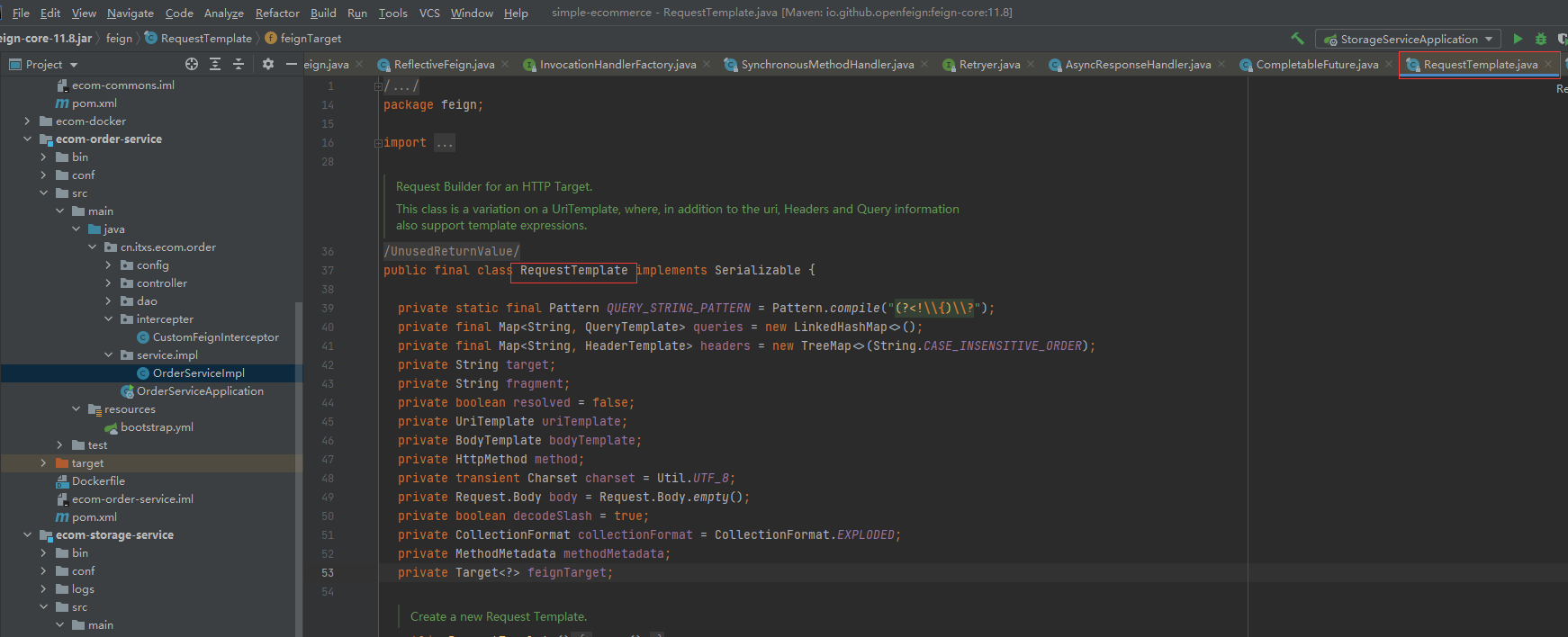Open the Window menu
The width and height of the screenshot is (1568, 637).
pyautogui.click(x=472, y=13)
